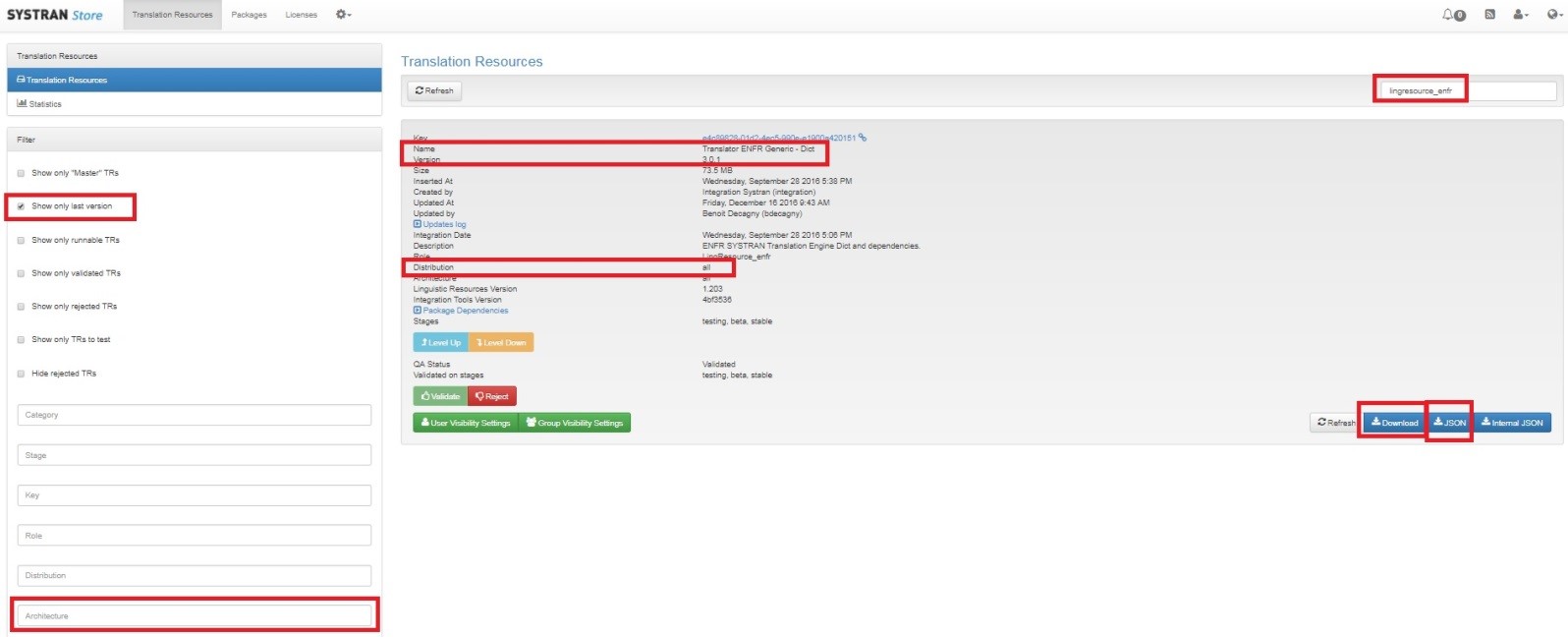Open the globe language menu
This screenshot has width=1568, height=637.
pos(1554,15)
